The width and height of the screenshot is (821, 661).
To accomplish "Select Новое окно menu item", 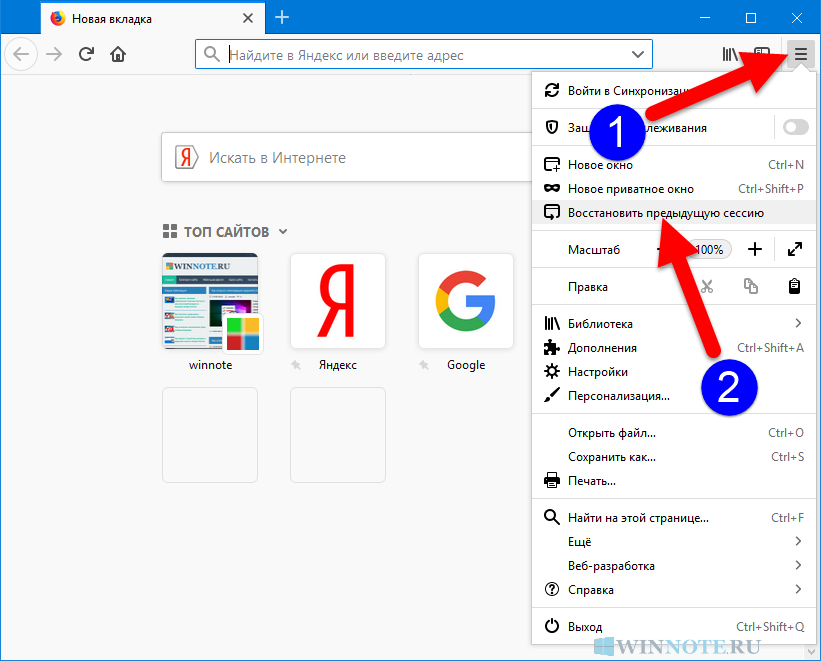I will [674, 164].
